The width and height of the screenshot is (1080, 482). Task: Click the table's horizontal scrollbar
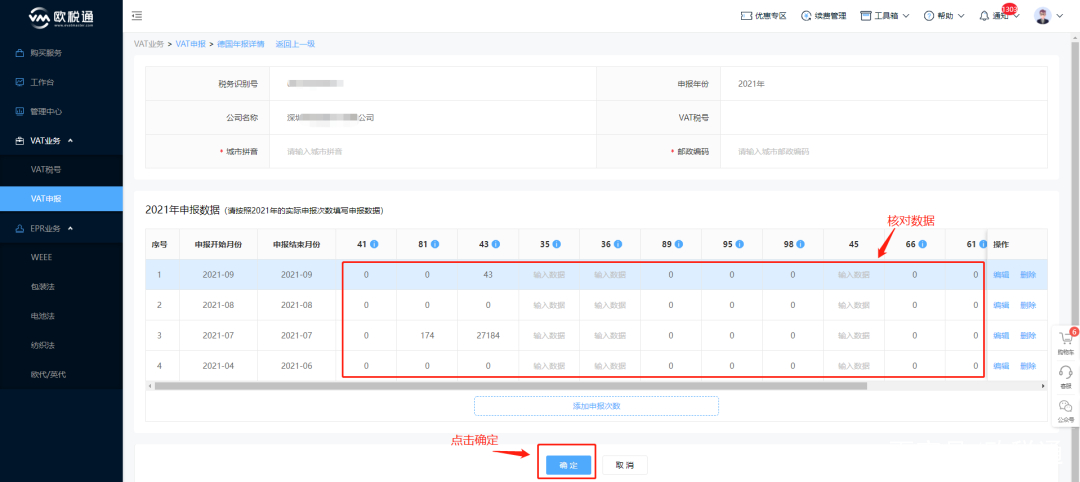coord(510,386)
